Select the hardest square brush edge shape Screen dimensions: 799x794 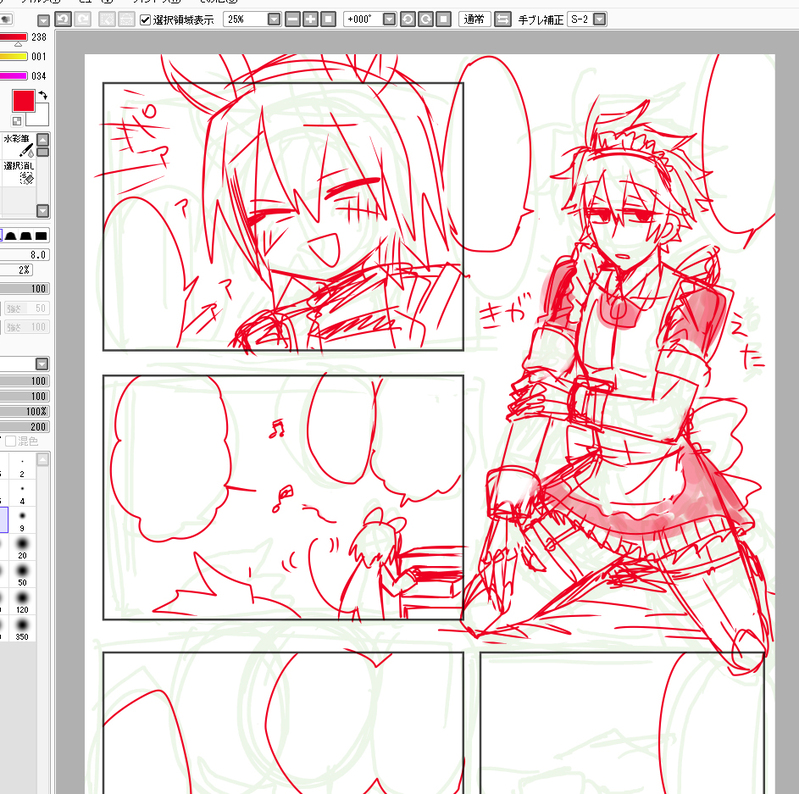click(41, 236)
